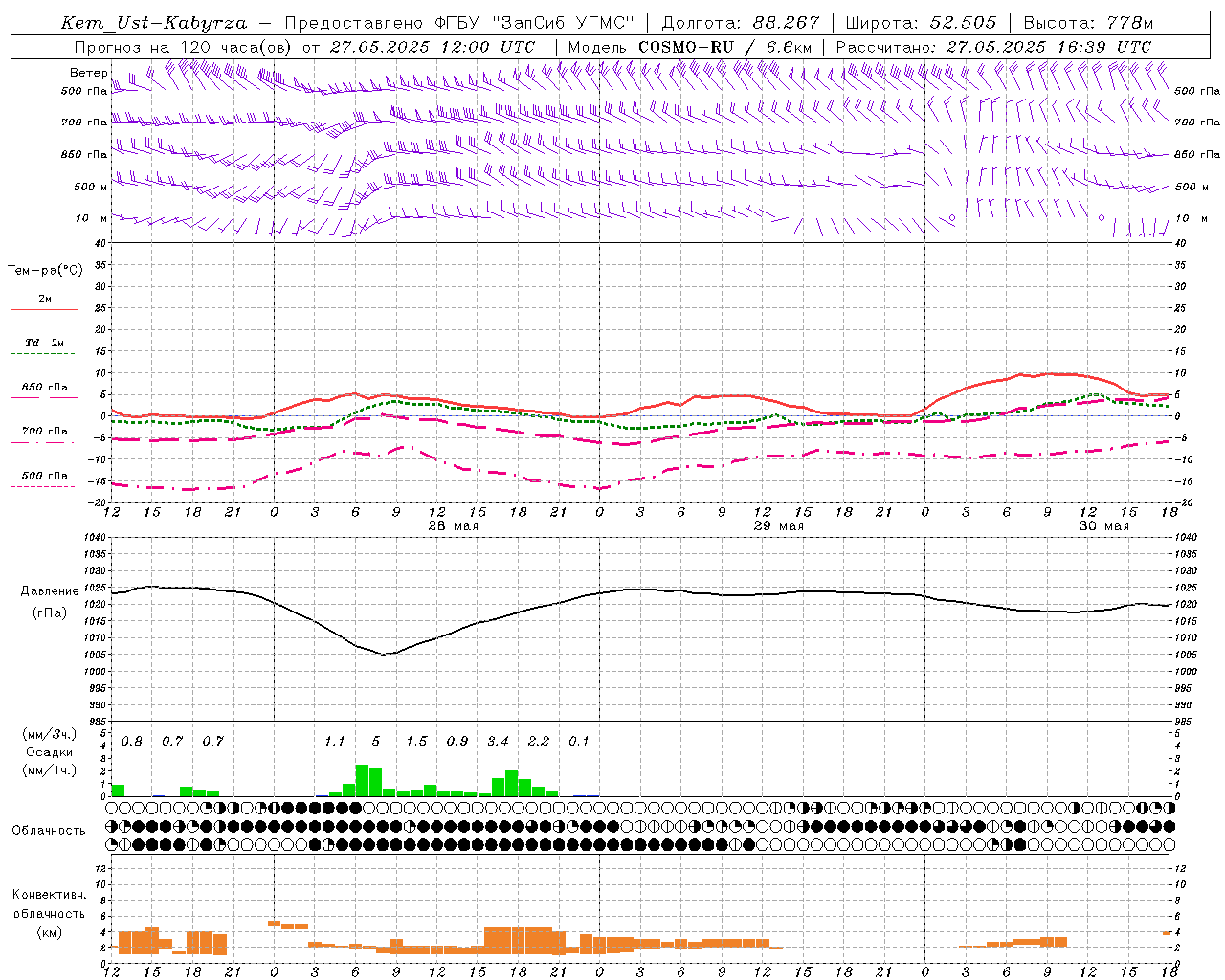Click the text Предоставлено ФГБУ "ЗапСиб УГМС"
Image resolution: width=1225 pixels, height=980 pixels.
pos(459,23)
